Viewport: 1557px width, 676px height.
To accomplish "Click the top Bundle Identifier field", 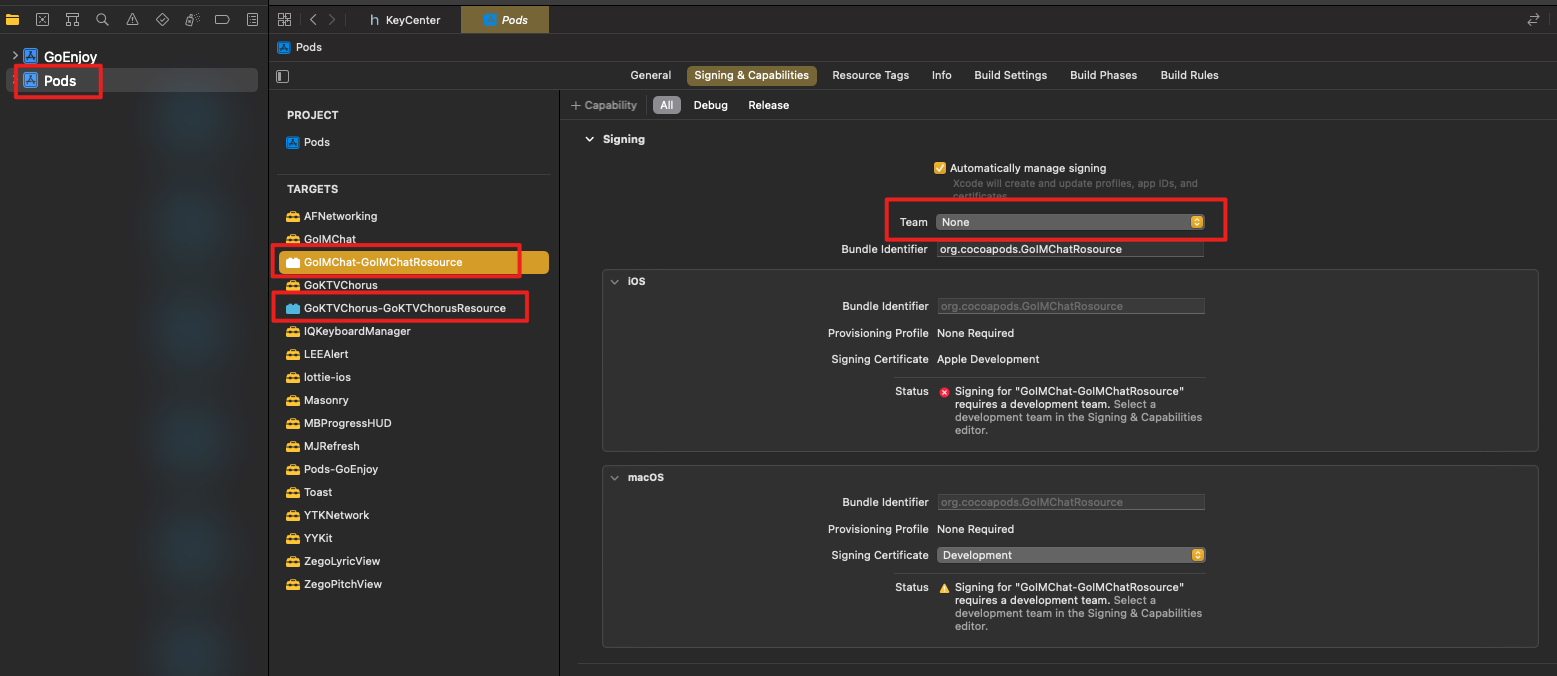I will point(1070,249).
